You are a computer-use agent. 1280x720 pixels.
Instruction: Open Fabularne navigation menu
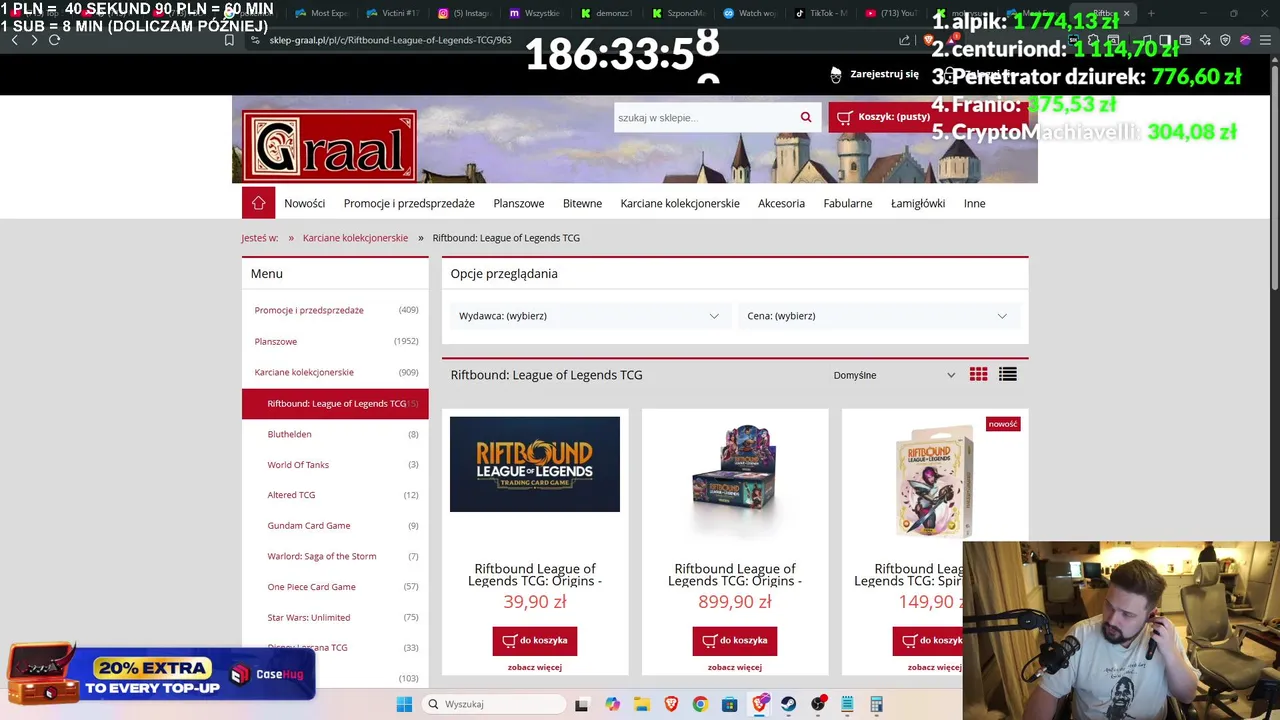coord(848,203)
